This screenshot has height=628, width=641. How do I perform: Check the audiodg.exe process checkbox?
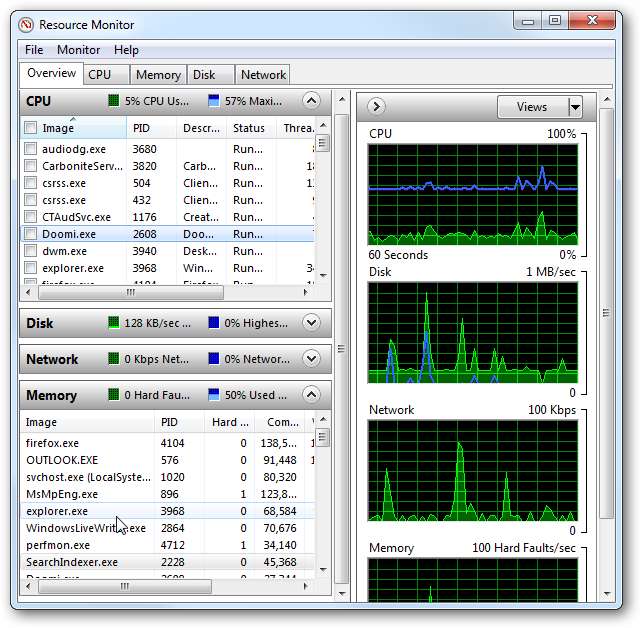point(31,148)
